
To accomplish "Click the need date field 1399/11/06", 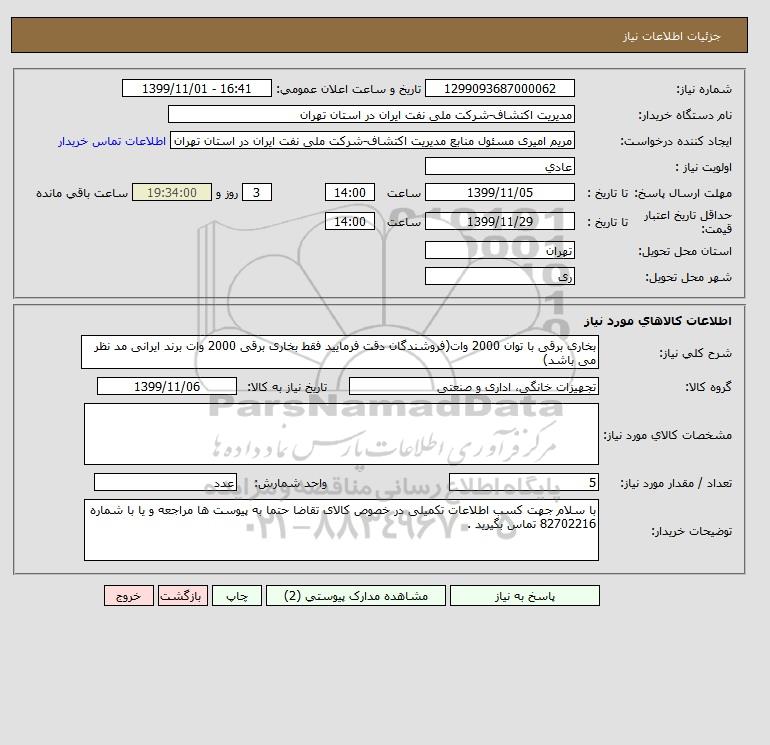I will (x=167, y=386).
